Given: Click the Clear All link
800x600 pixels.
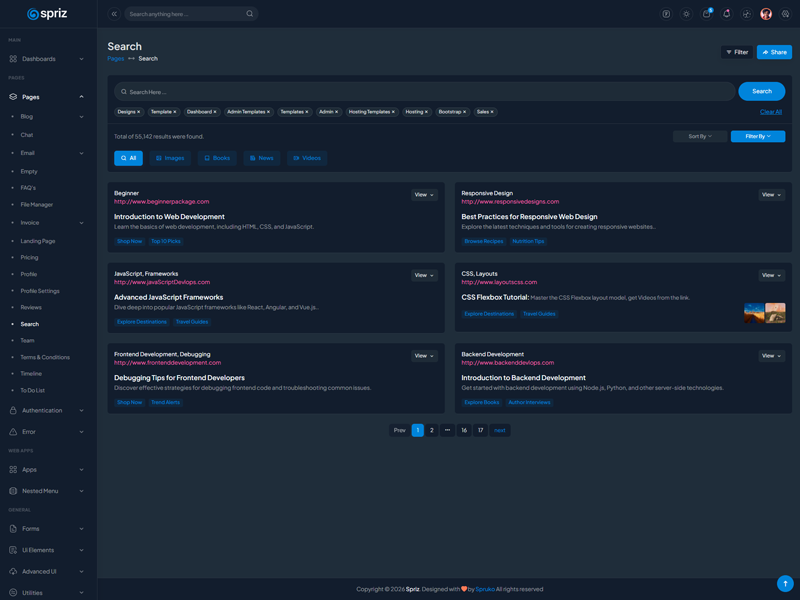Looking at the screenshot, I should (770, 112).
